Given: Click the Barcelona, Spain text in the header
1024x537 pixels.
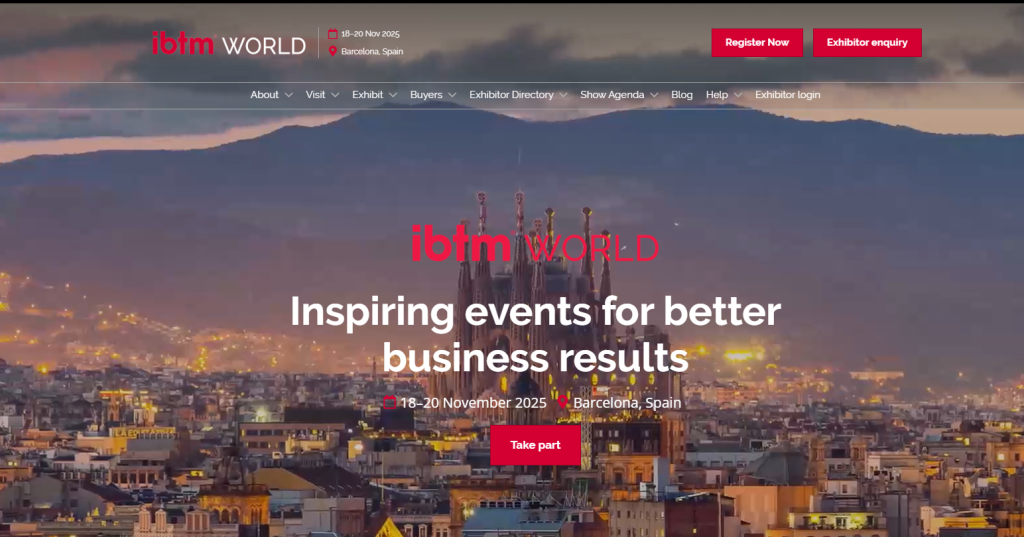Looking at the screenshot, I should (372, 52).
